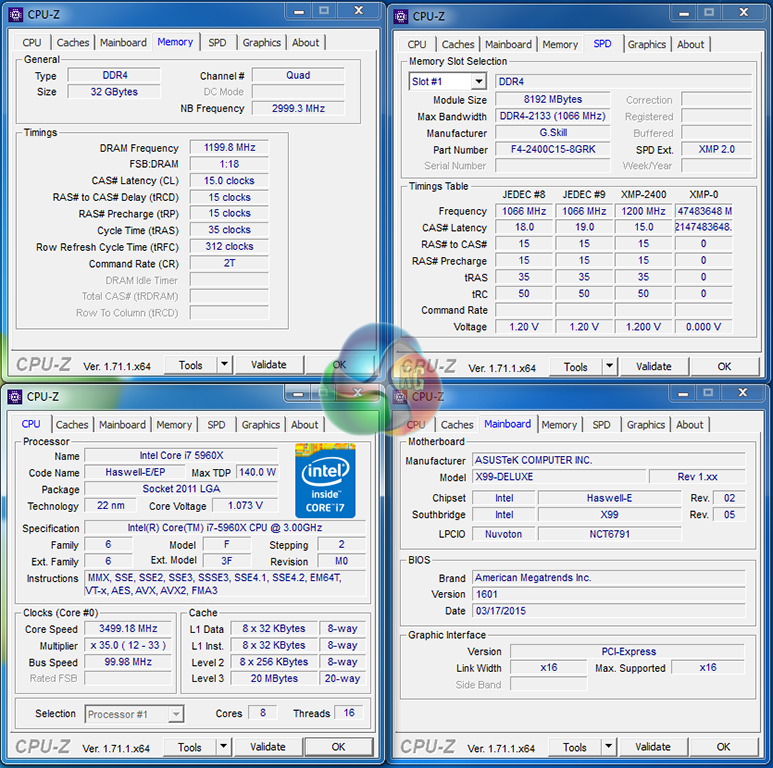
Task: Open the Caches tab in the Processor window
Action: pyautogui.click(x=72, y=425)
